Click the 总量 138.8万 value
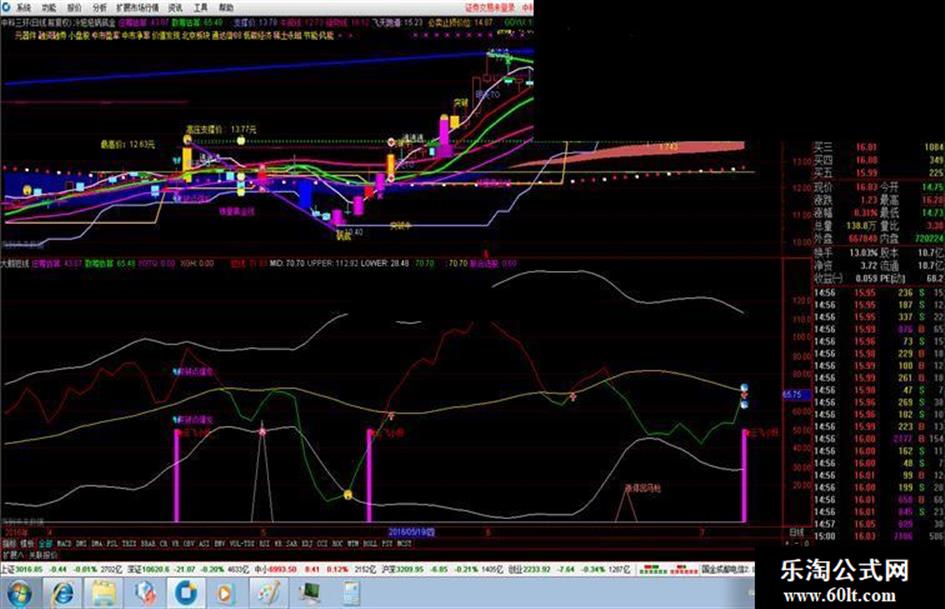 pos(861,226)
